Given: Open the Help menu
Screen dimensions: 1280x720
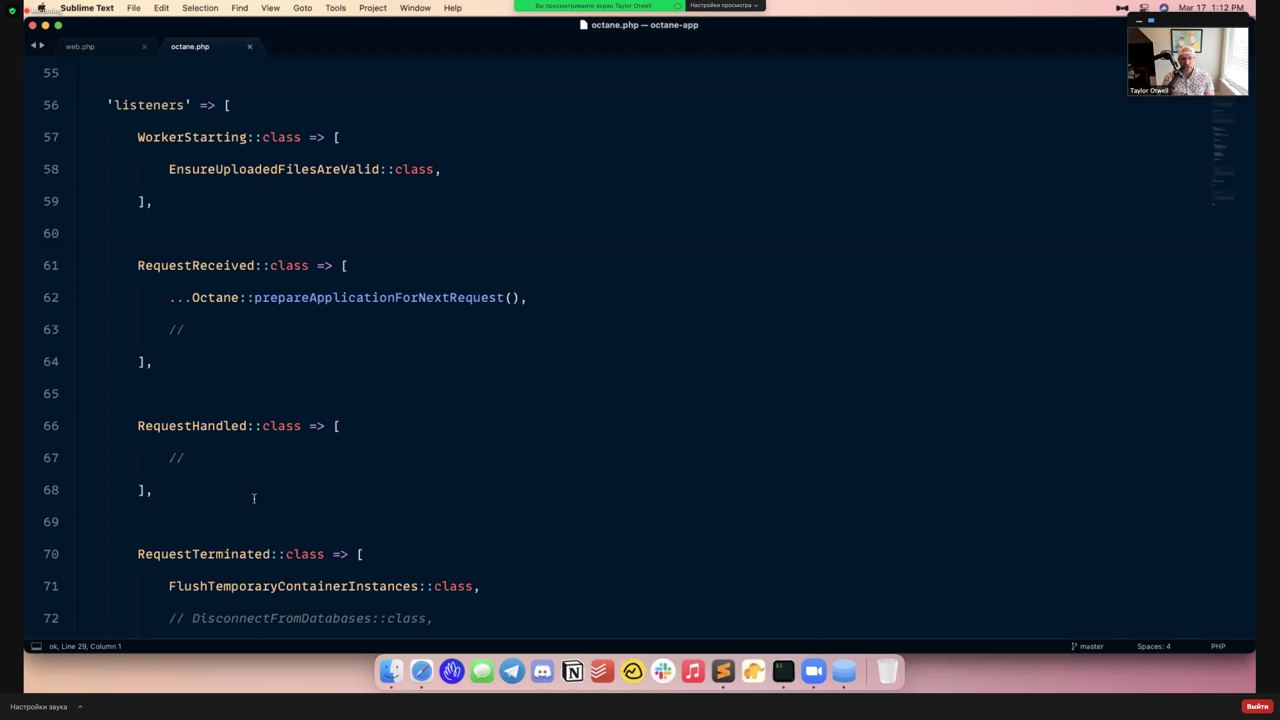Looking at the screenshot, I should [453, 8].
